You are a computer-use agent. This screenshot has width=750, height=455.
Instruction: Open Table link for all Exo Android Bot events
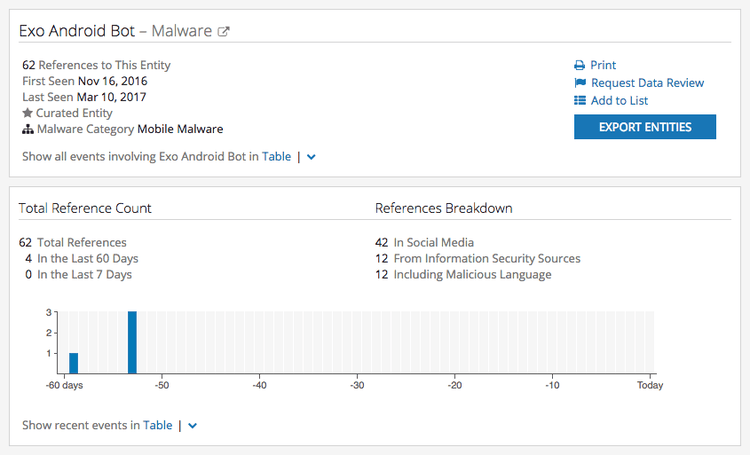point(276,157)
